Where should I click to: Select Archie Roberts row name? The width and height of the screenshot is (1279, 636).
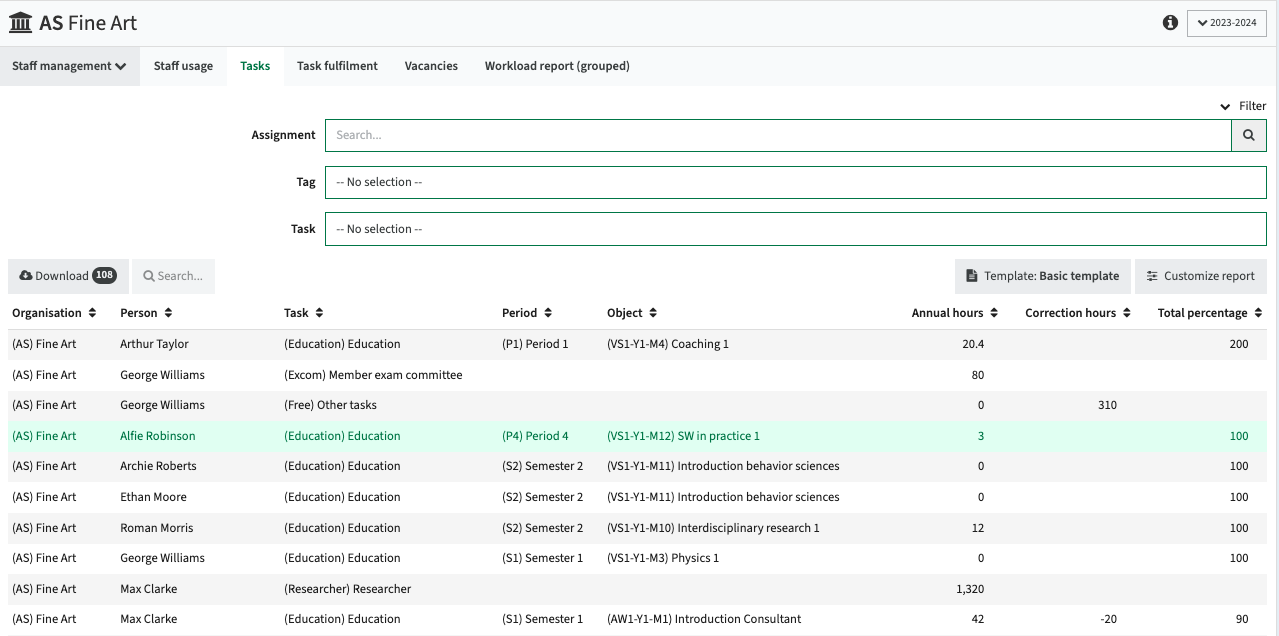(x=158, y=466)
